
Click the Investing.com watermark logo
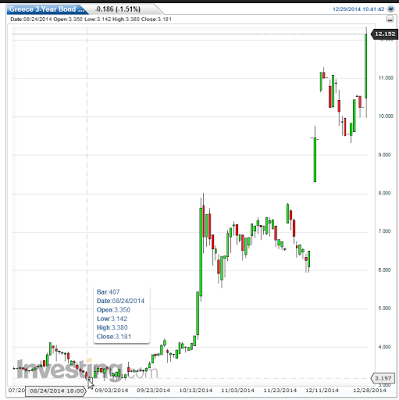click(x=87, y=369)
